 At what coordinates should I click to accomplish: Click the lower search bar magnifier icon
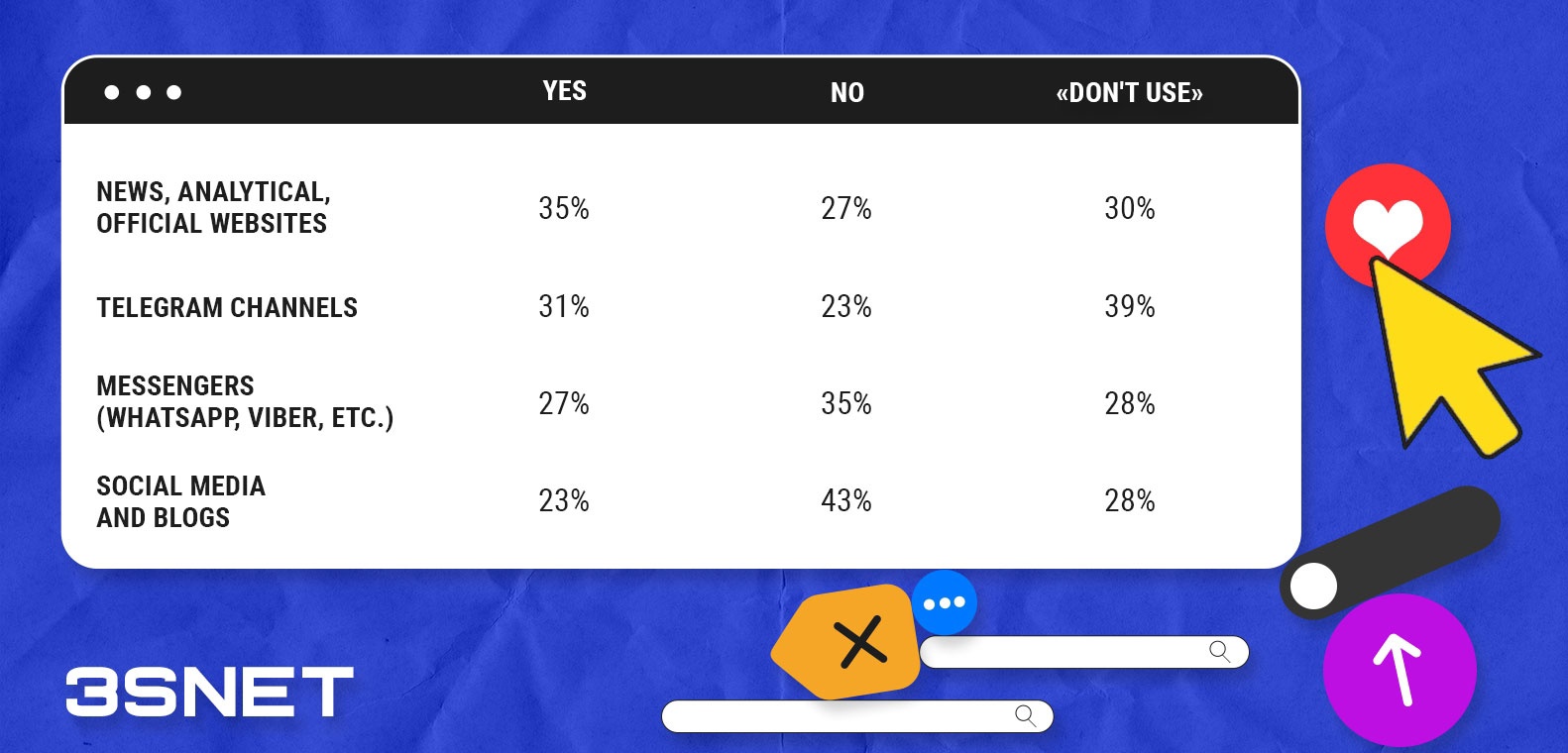pyautogui.click(x=1026, y=715)
